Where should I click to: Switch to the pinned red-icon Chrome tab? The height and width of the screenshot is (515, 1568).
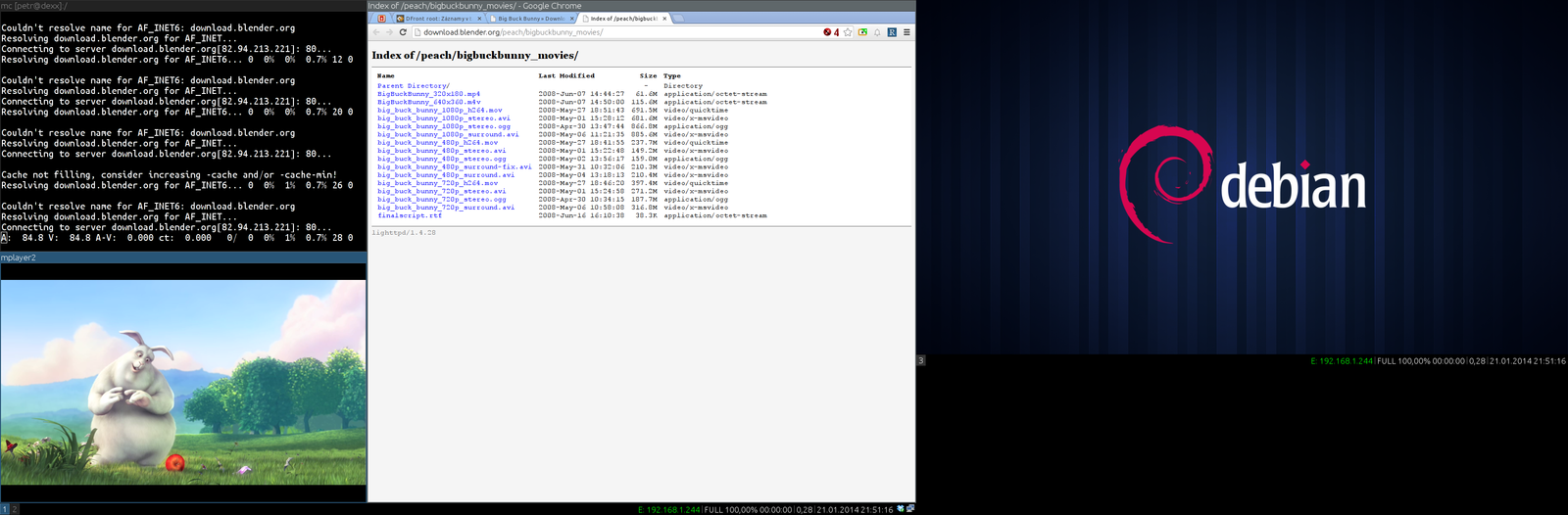click(x=382, y=19)
